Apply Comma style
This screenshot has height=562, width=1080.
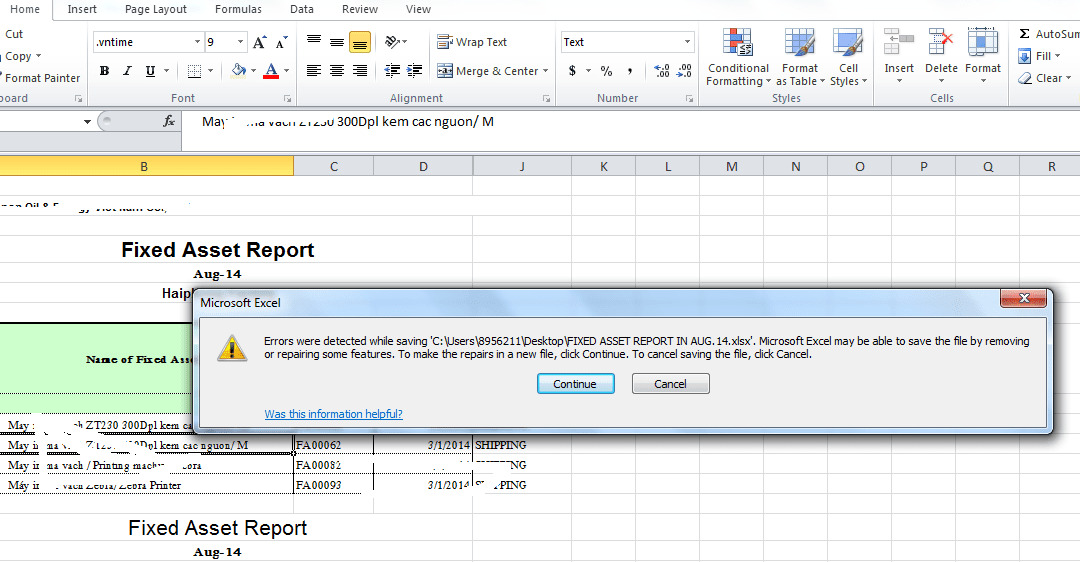pos(630,71)
